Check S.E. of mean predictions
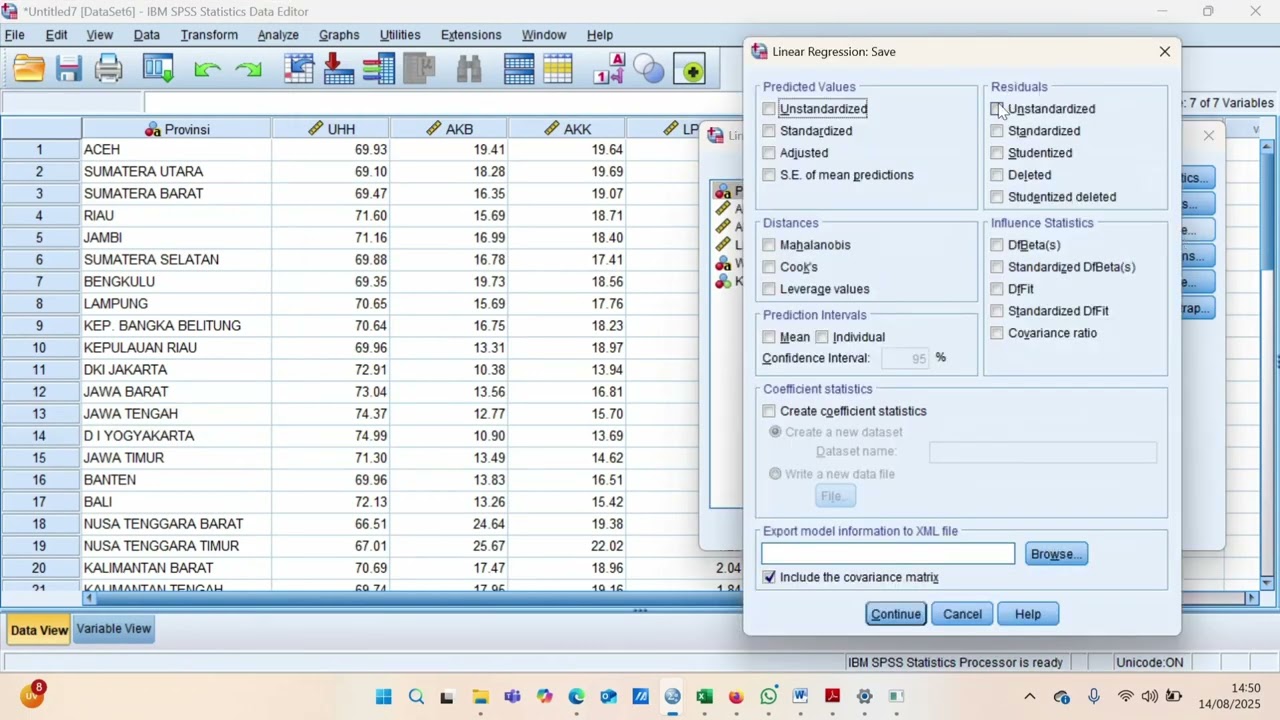Screen dimensions: 1280x720 (769, 175)
